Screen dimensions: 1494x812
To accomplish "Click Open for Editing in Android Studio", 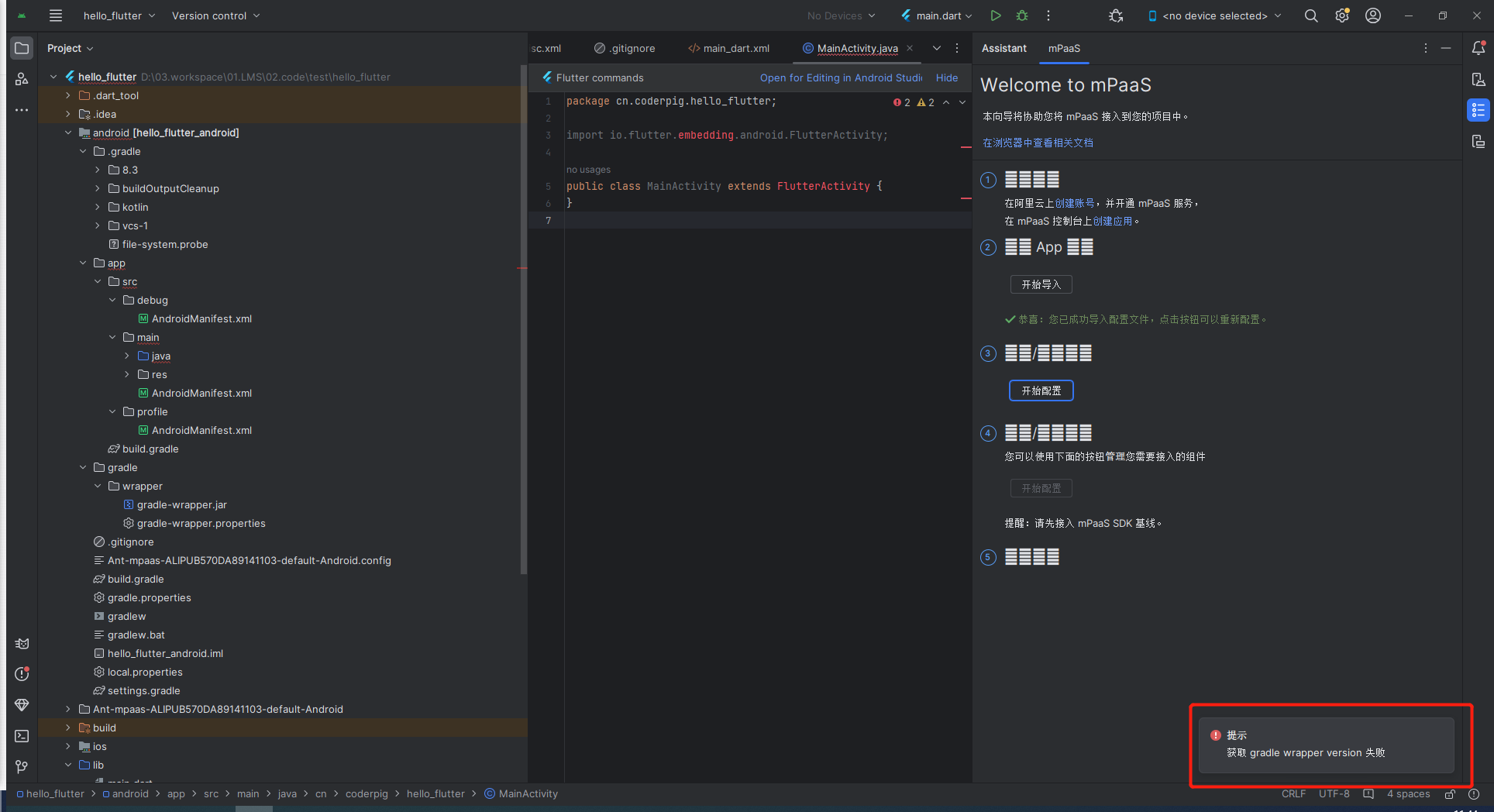I will pos(841,77).
